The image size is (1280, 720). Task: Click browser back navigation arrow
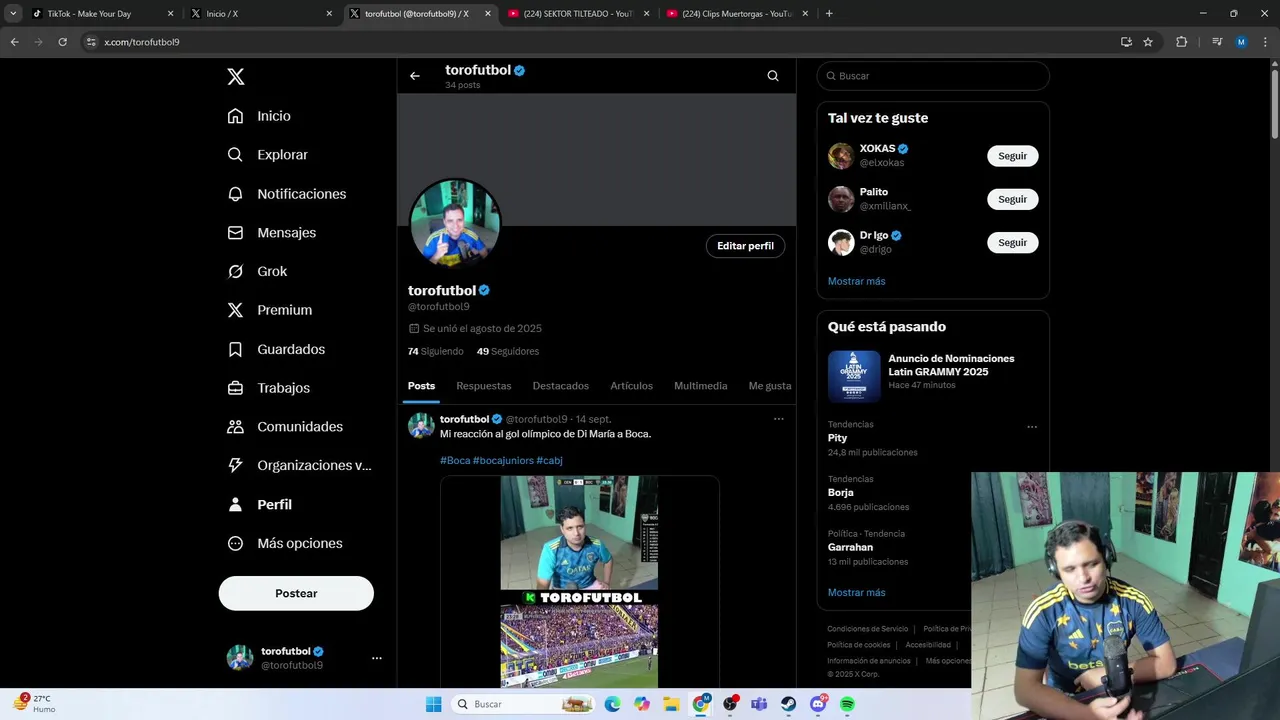[14, 42]
